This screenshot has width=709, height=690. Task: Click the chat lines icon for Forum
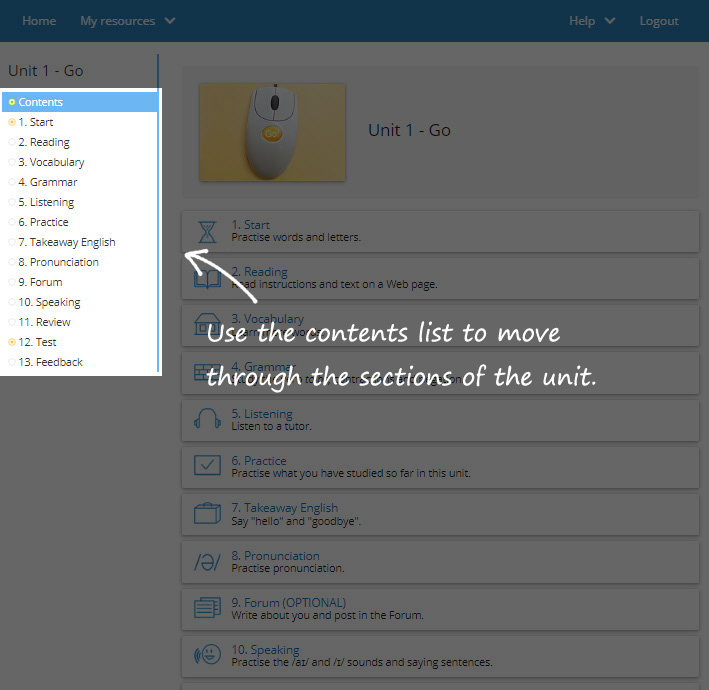click(x=207, y=608)
